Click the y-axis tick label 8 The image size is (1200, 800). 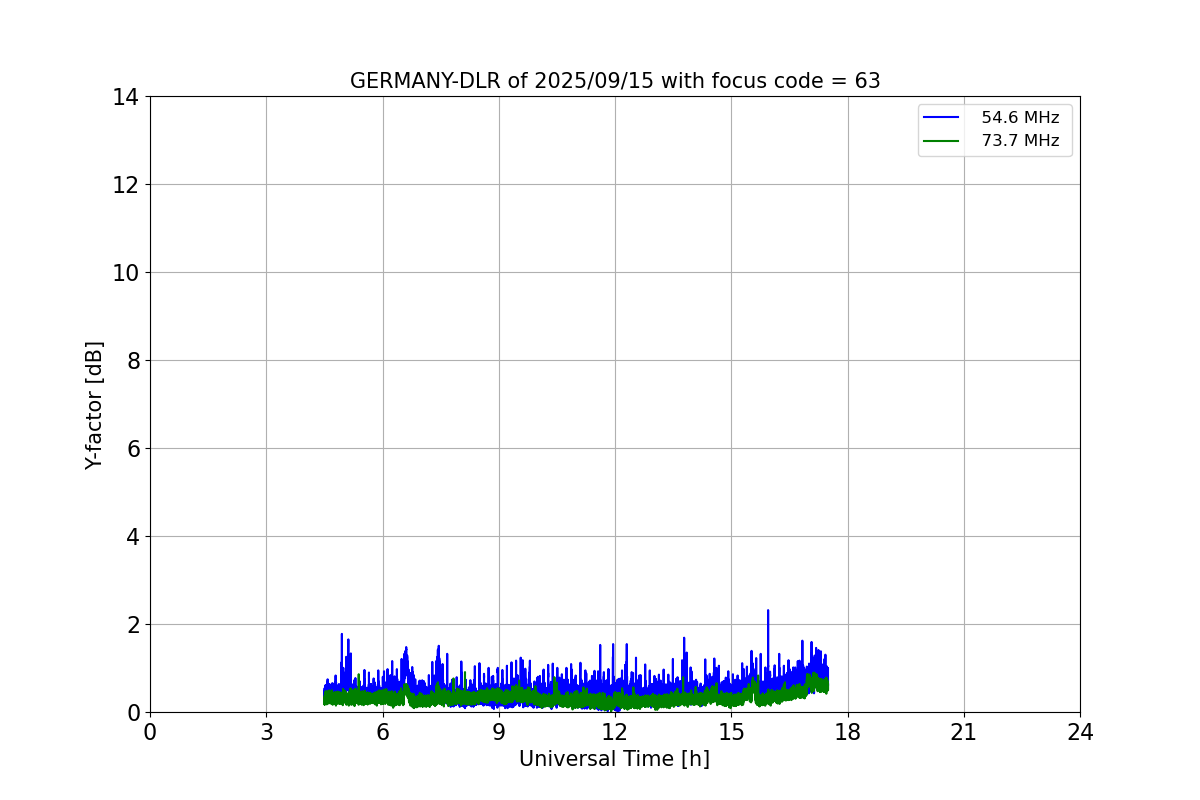coord(133,361)
